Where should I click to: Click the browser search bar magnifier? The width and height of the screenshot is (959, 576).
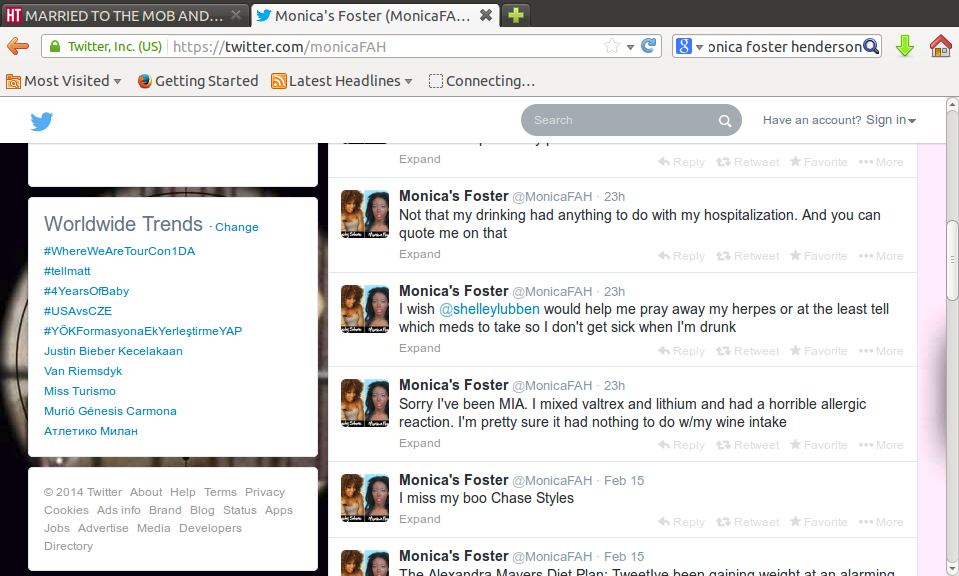point(871,46)
